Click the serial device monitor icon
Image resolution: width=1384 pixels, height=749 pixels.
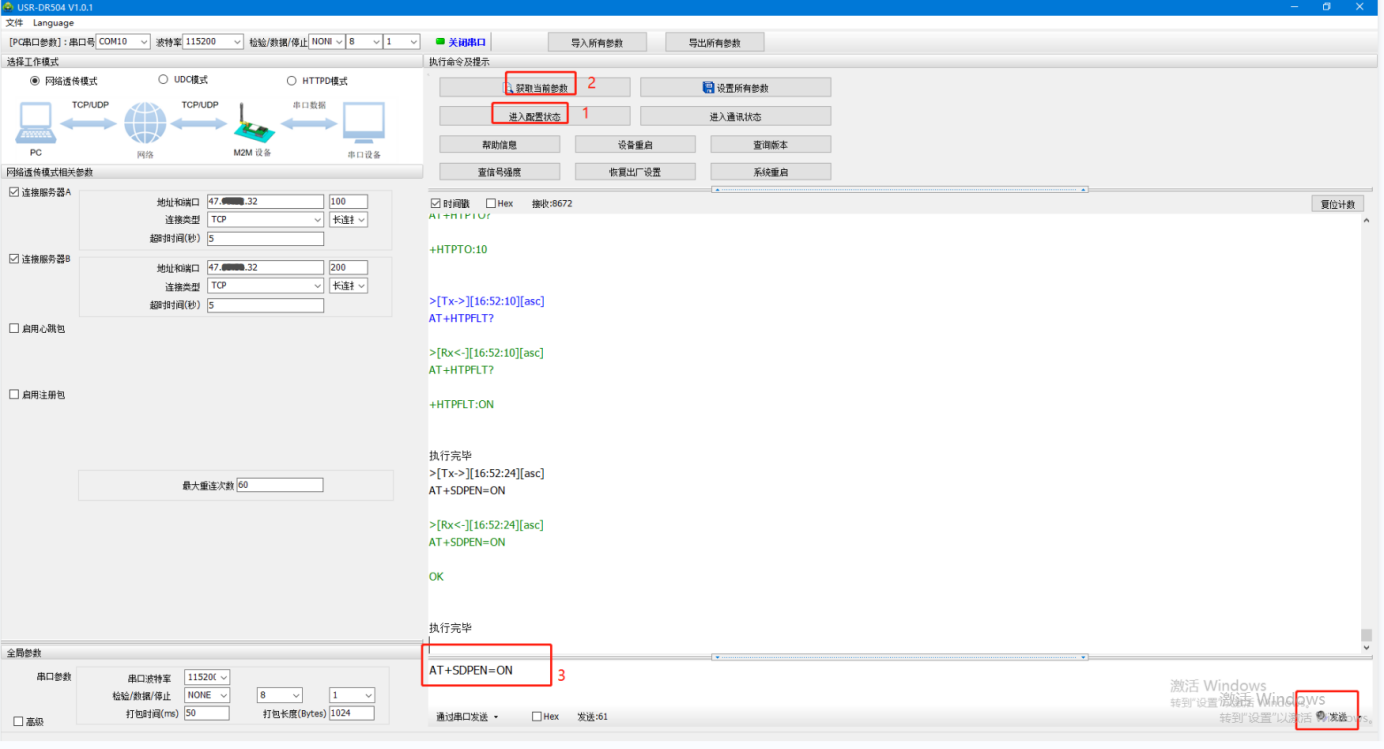[x=363, y=124]
